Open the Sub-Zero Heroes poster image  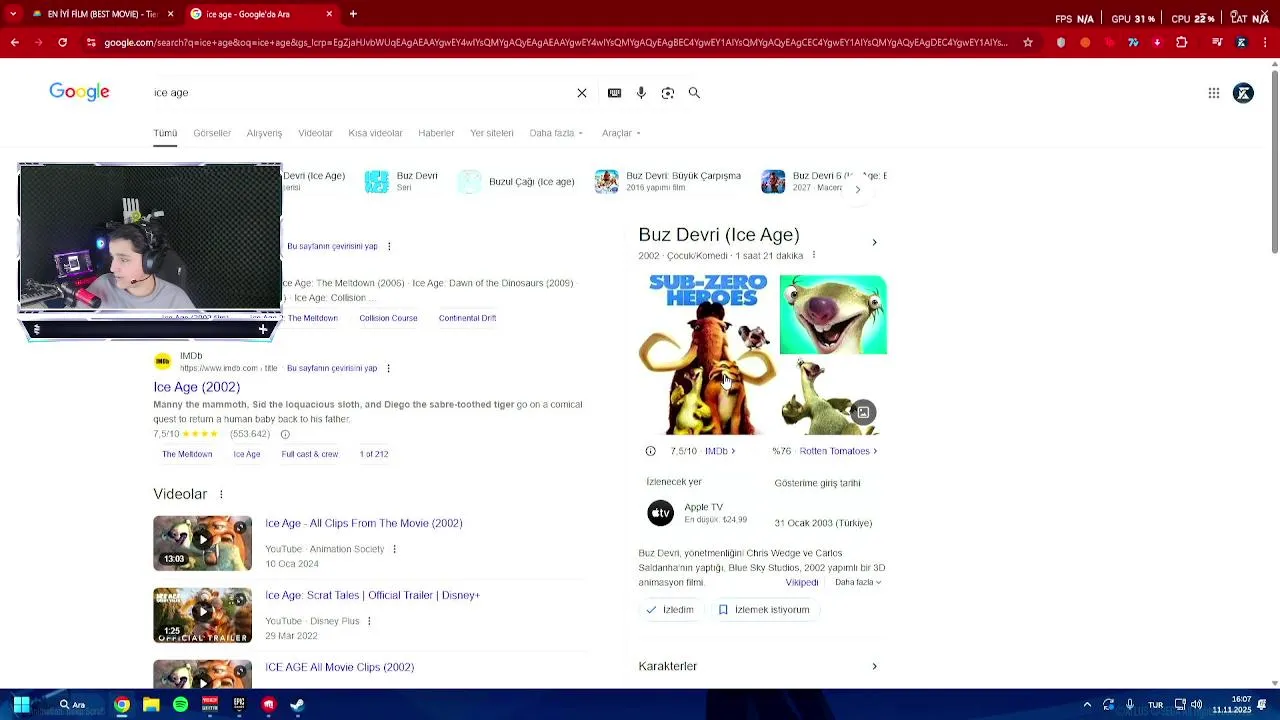point(707,354)
